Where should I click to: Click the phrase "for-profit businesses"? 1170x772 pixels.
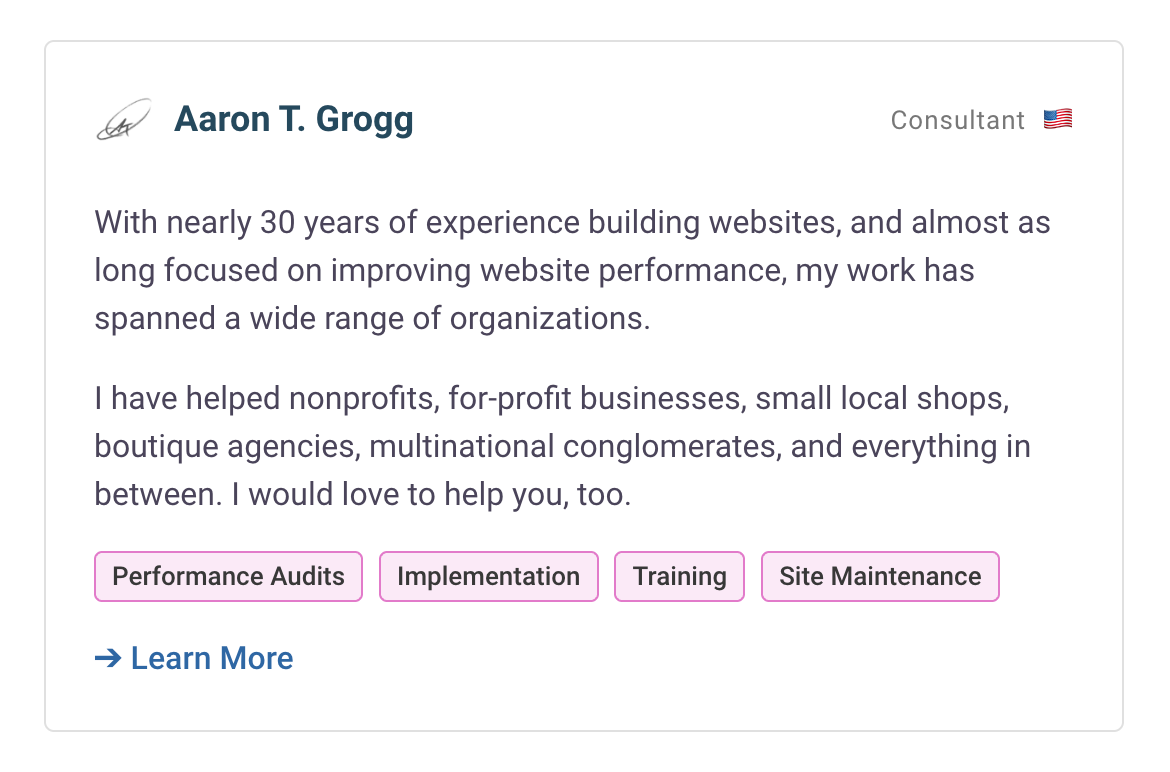coord(596,398)
